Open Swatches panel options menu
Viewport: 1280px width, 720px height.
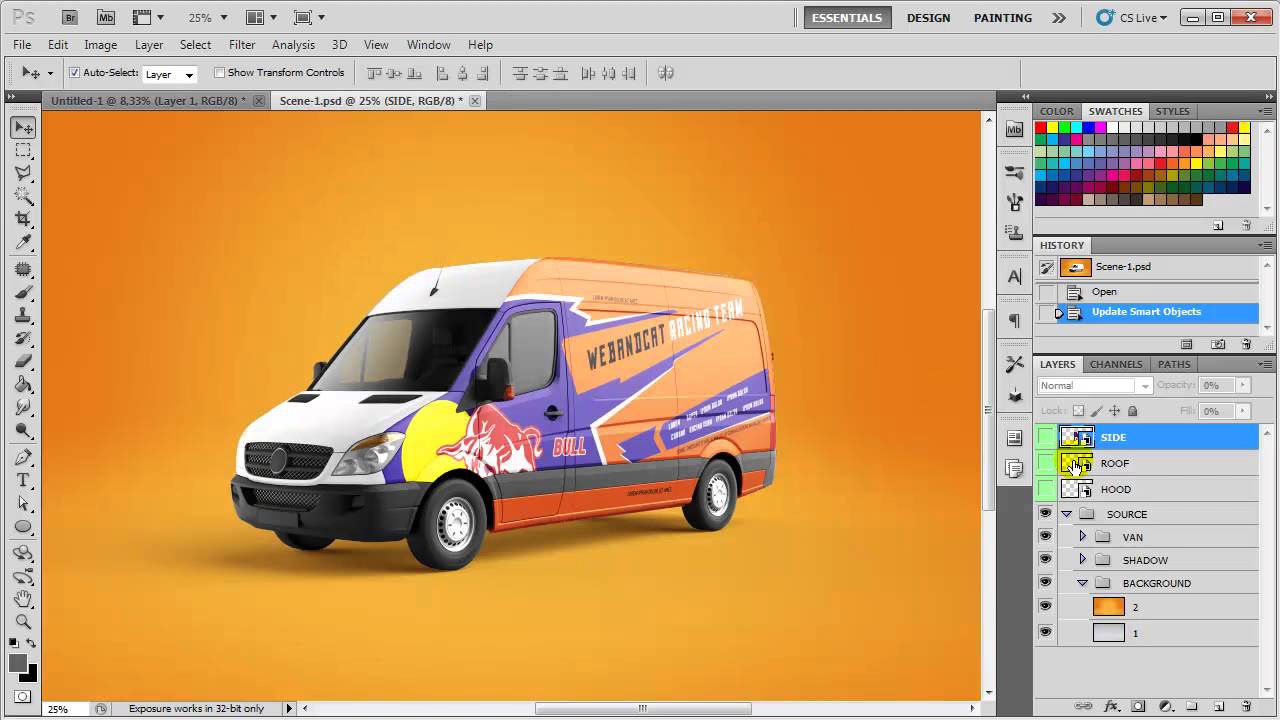1266,112
